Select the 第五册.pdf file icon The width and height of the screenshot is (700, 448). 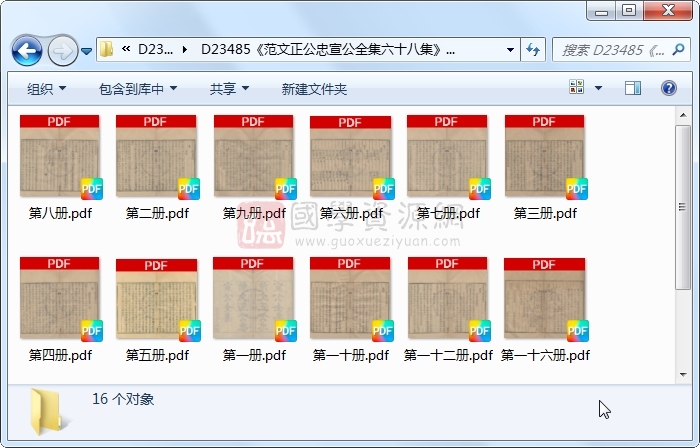point(157,299)
